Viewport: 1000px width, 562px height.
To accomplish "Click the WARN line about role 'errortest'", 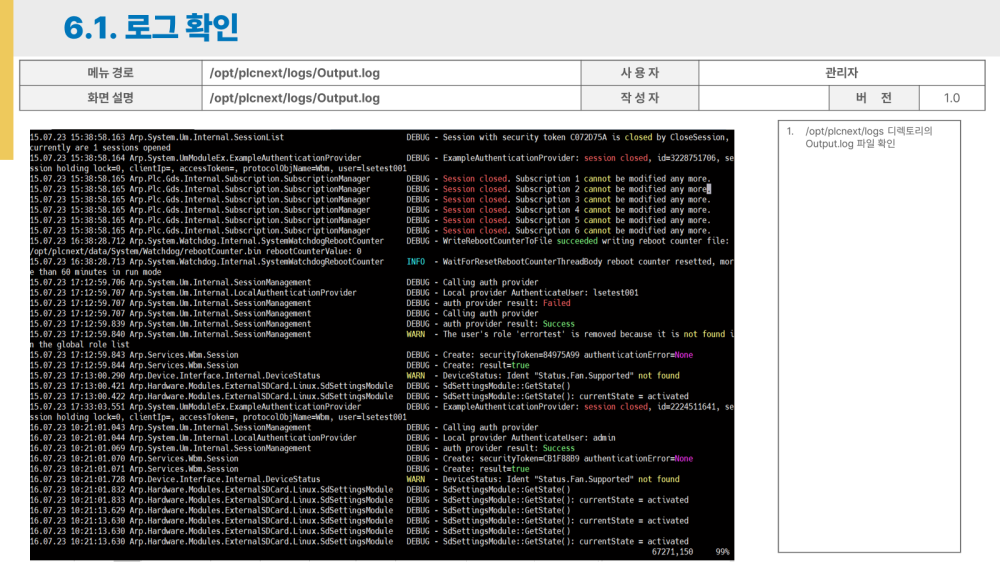I will [x=570, y=334].
